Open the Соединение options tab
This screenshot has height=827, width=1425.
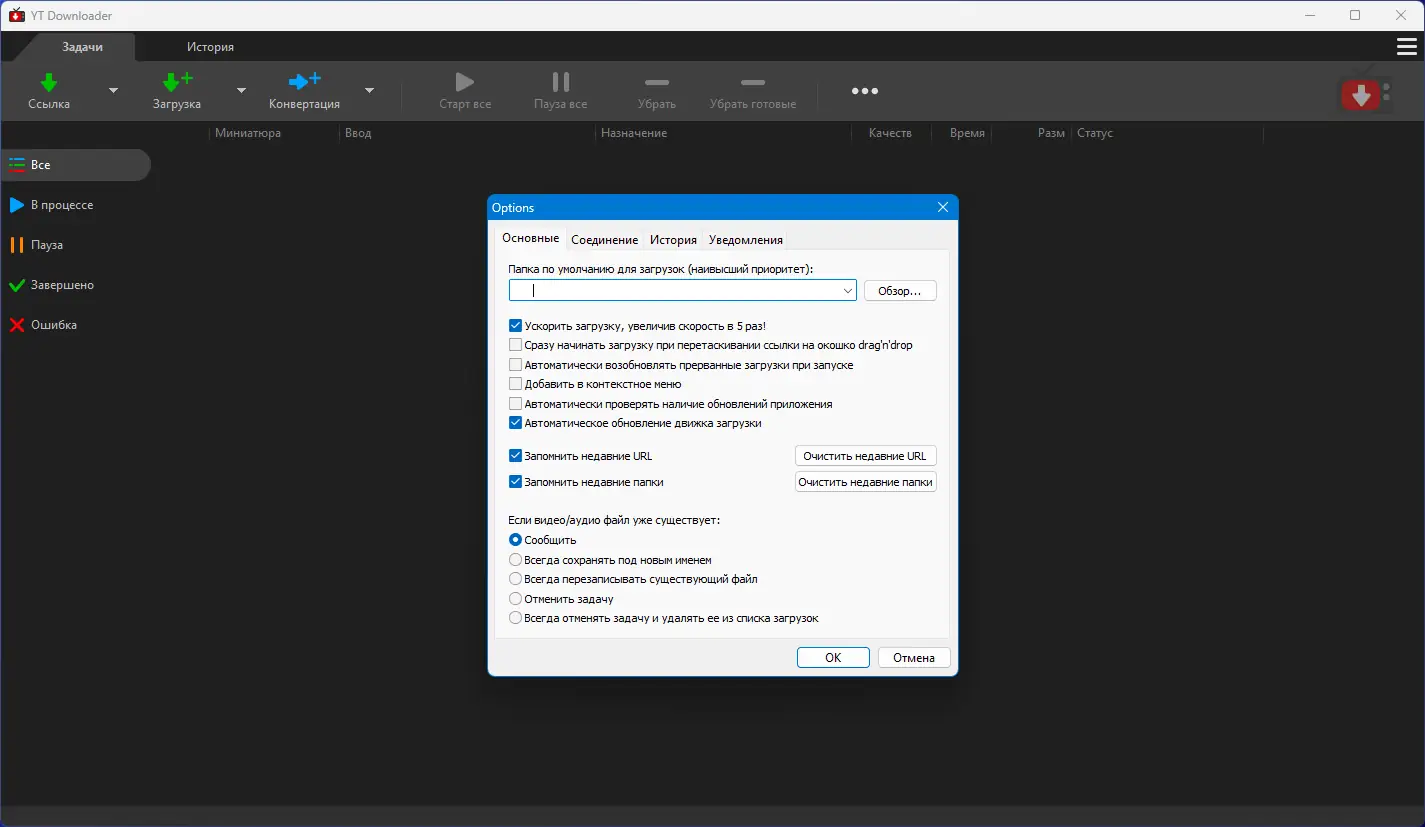[x=604, y=240]
